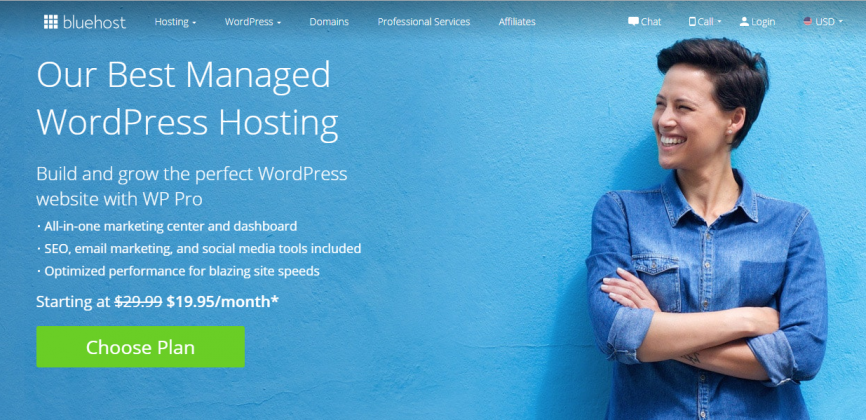Click the bluehost grid logo icon
Image resolution: width=866 pixels, height=420 pixels.
click(51, 22)
